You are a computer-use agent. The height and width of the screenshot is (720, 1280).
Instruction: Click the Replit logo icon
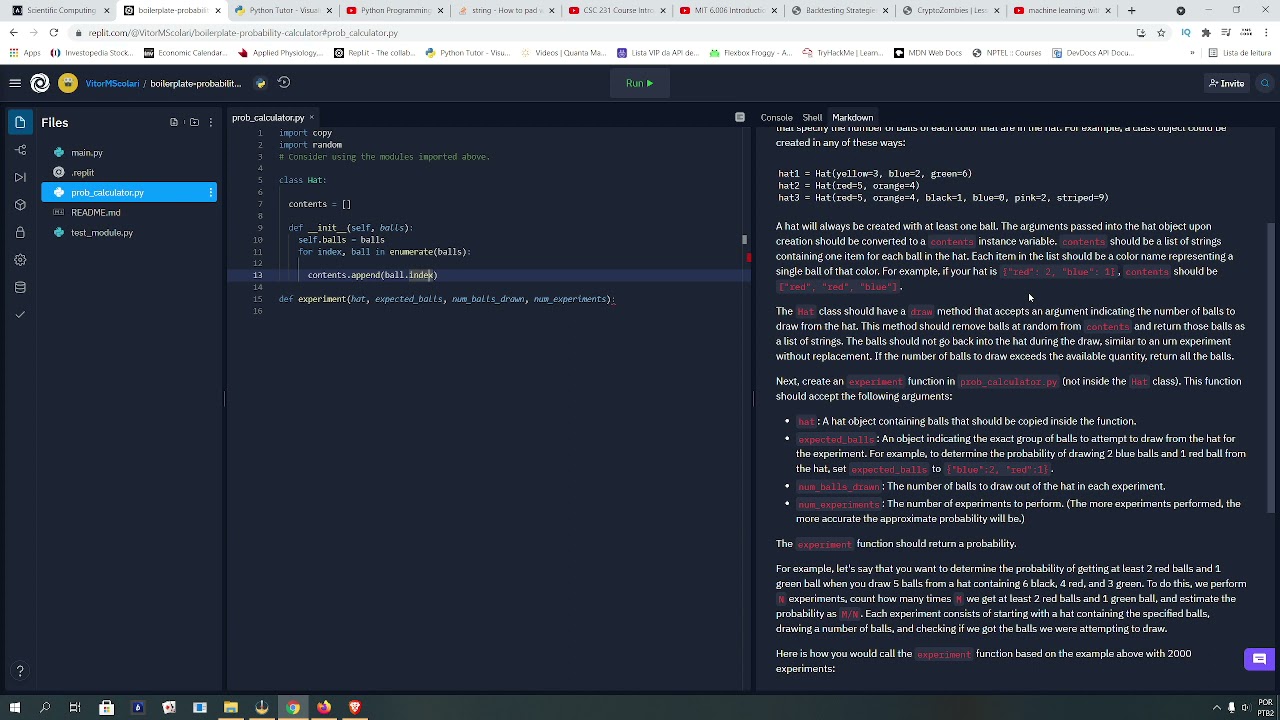tap(40, 83)
